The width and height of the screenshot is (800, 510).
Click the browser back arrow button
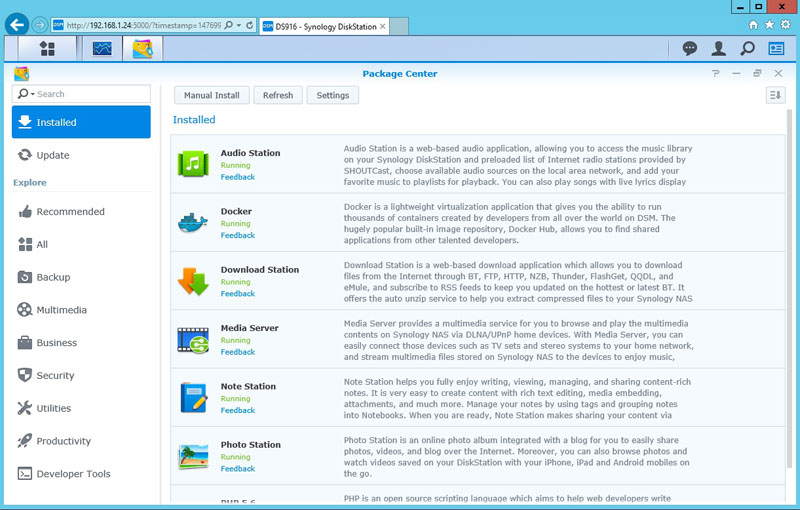[x=17, y=24]
